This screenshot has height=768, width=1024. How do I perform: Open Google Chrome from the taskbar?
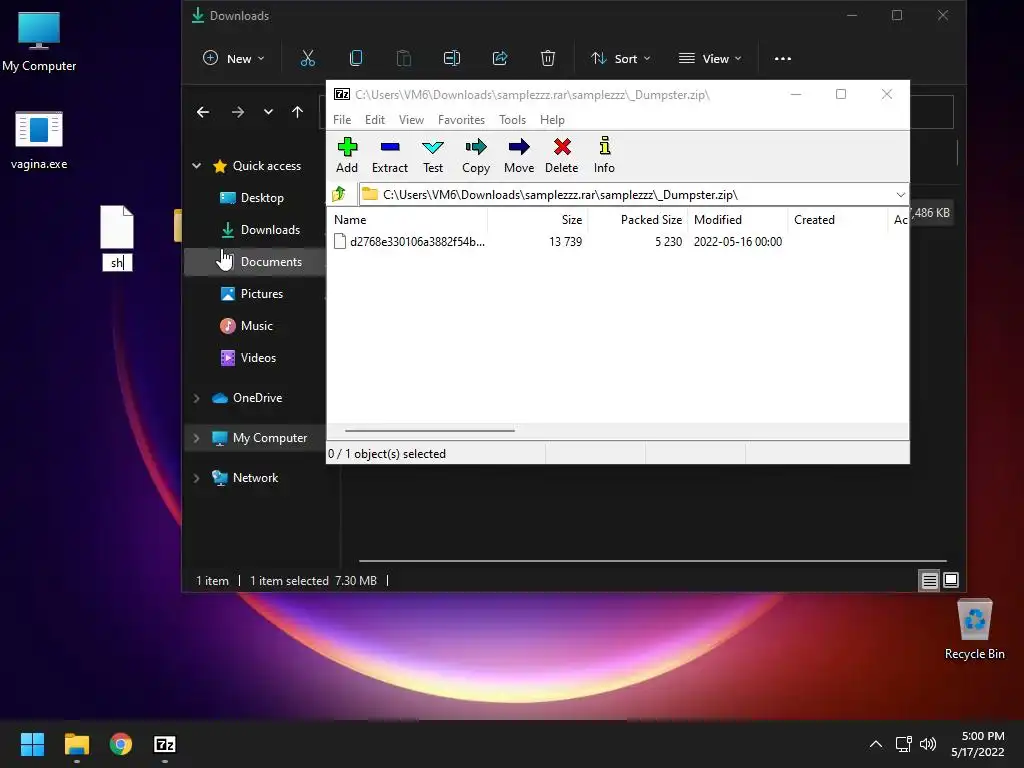121,744
